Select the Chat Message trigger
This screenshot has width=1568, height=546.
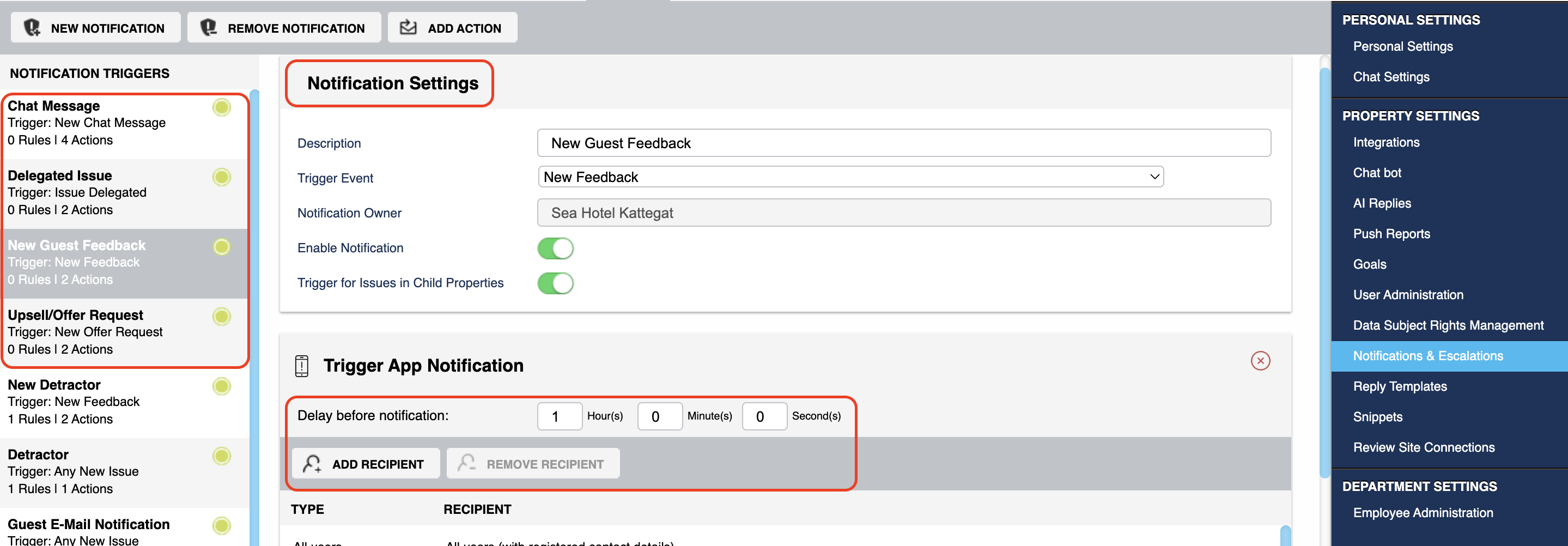(x=125, y=124)
